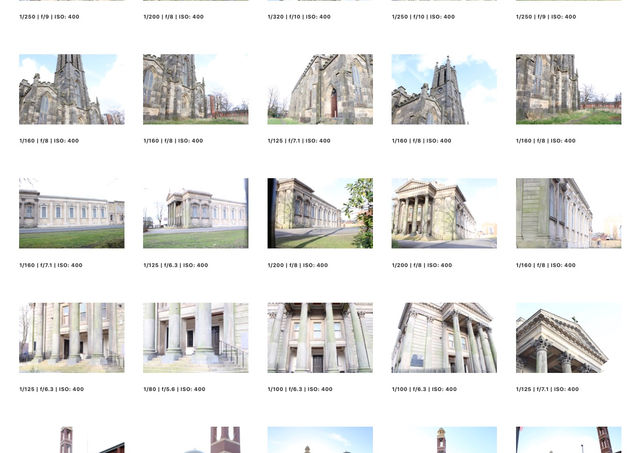This screenshot has width=640, height=453.
Task: Select the caption below the distant portico photo
Action: pos(176,265)
